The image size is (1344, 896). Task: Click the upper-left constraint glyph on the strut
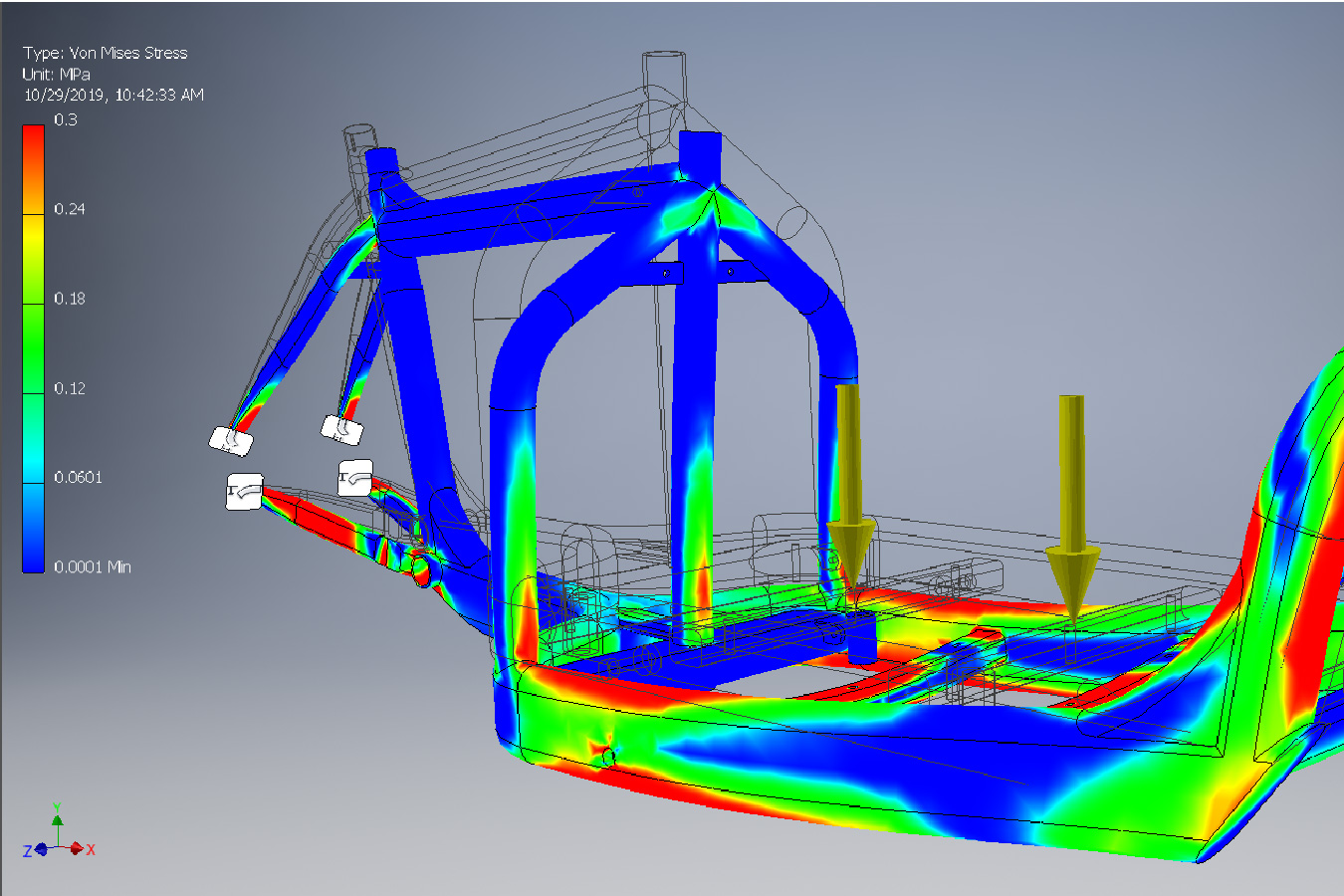(x=230, y=439)
